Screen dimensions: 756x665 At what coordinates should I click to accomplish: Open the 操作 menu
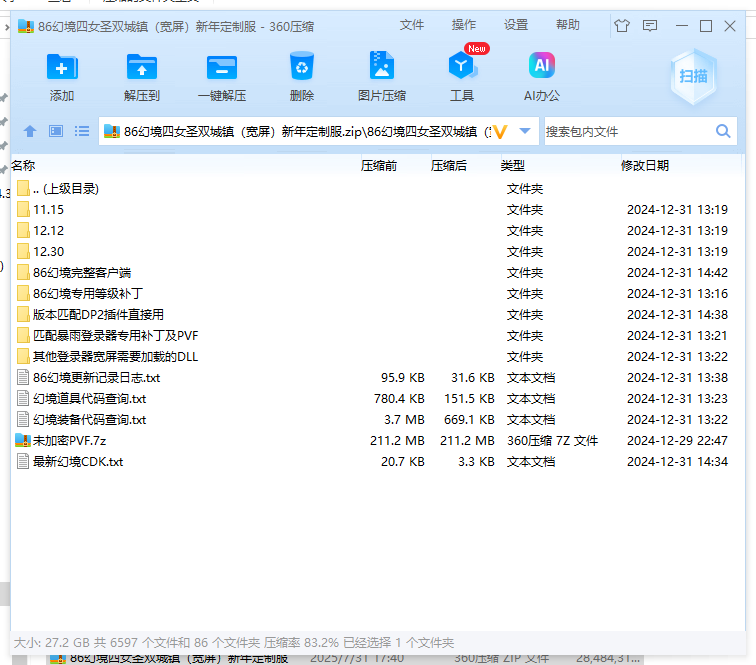point(464,25)
